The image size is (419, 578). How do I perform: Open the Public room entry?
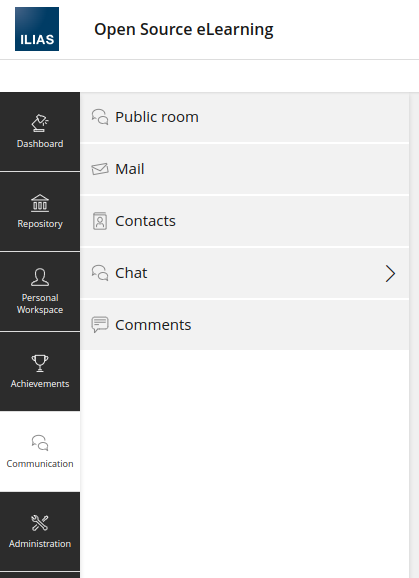coord(245,117)
